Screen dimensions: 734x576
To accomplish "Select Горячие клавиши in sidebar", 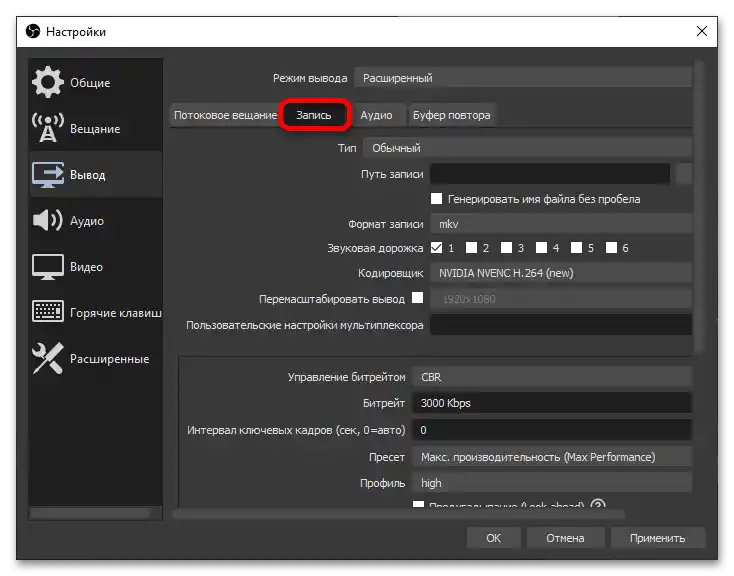I will (x=96, y=312).
